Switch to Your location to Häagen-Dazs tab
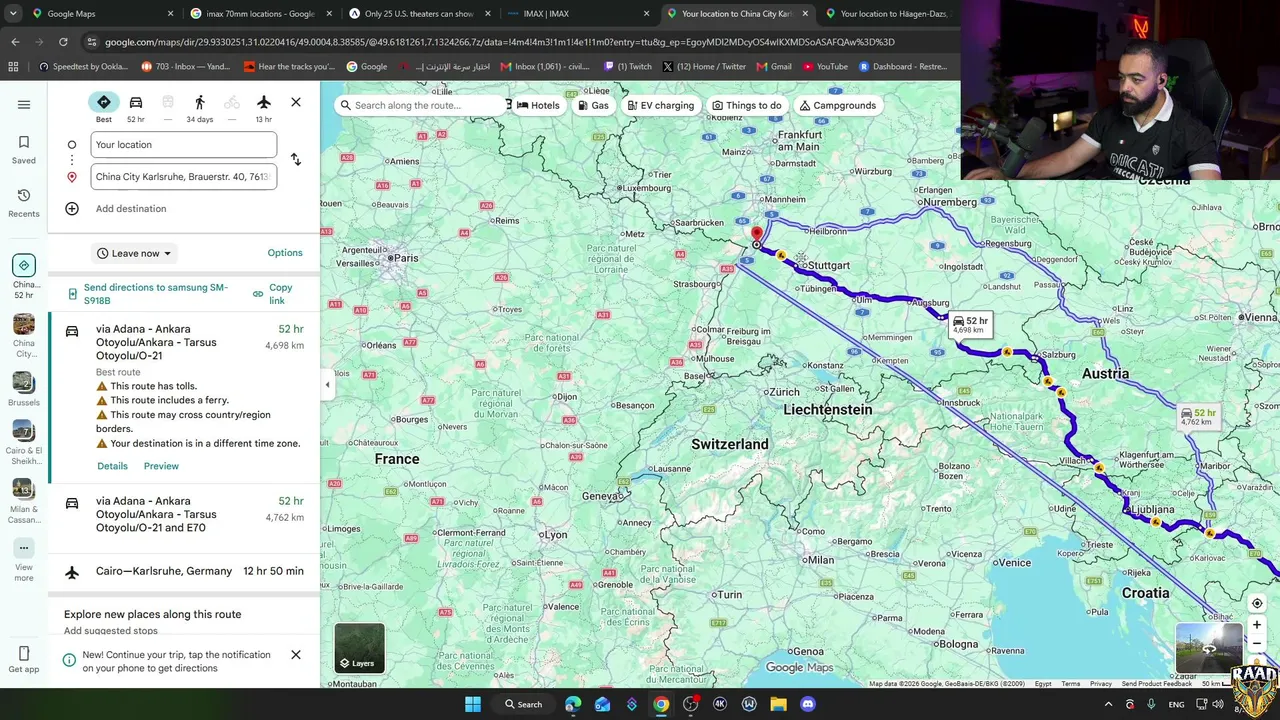This screenshot has height=720, width=1280. click(x=887, y=14)
